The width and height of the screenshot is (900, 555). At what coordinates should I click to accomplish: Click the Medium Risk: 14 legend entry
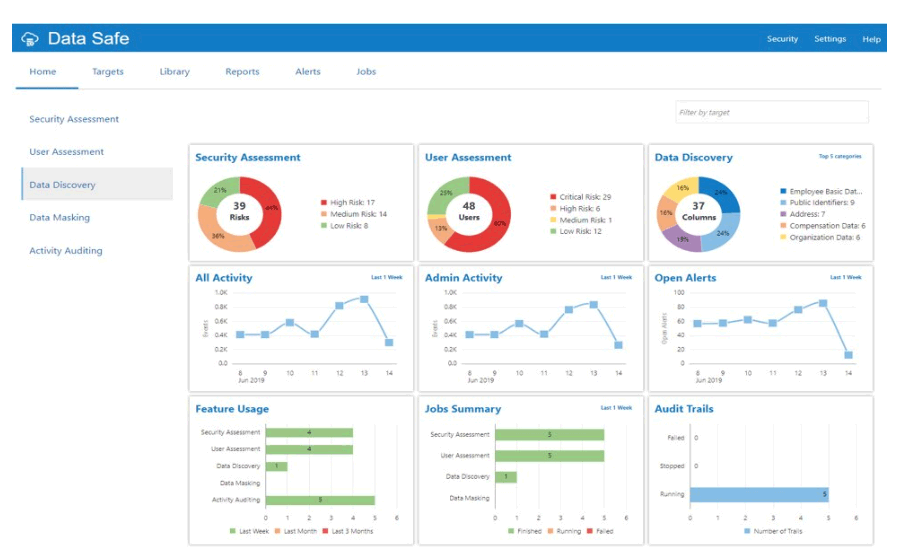(354, 214)
